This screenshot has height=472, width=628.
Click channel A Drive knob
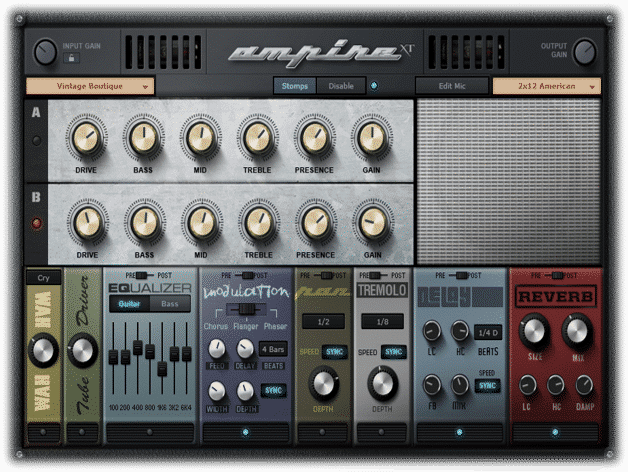coord(86,138)
